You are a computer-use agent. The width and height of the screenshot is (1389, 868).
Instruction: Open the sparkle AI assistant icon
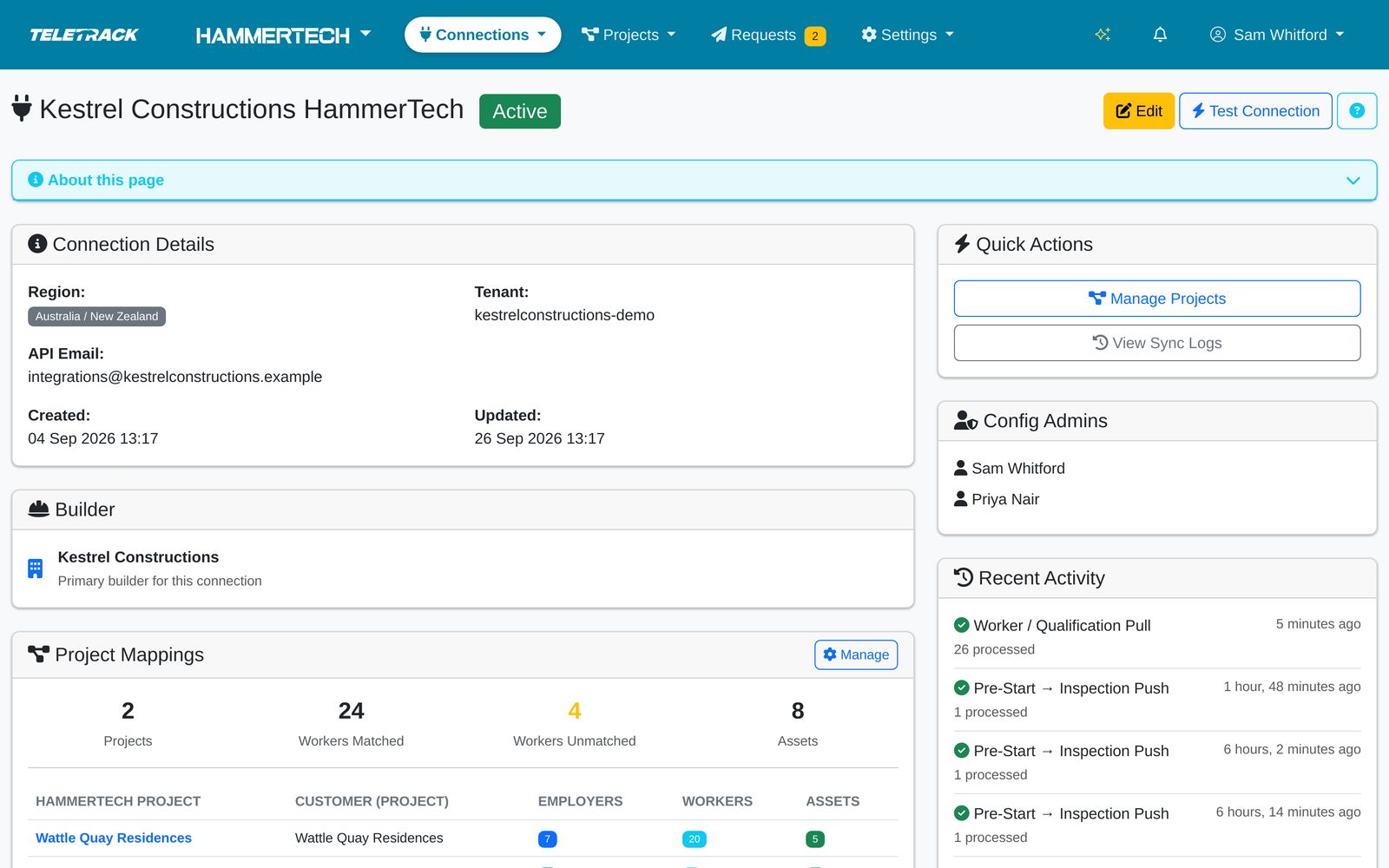click(1103, 35)
